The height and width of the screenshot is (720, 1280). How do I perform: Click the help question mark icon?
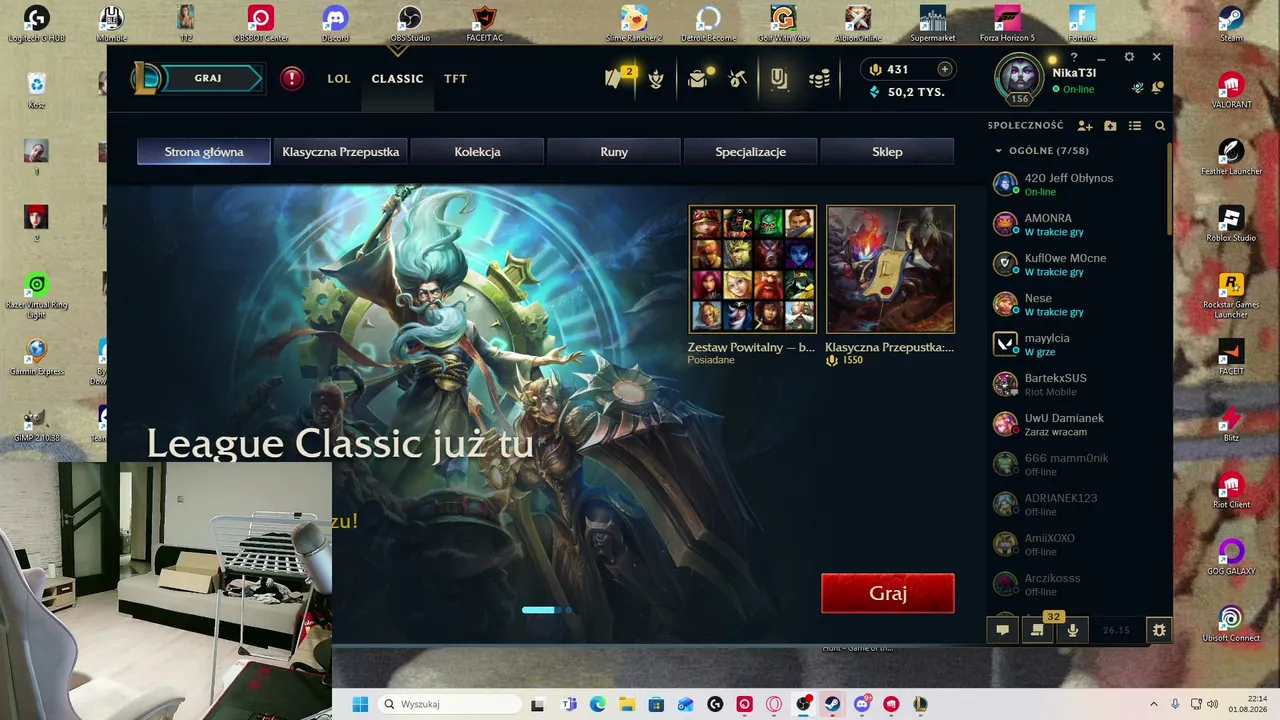pyautogui.click(x=1074, y=58)
